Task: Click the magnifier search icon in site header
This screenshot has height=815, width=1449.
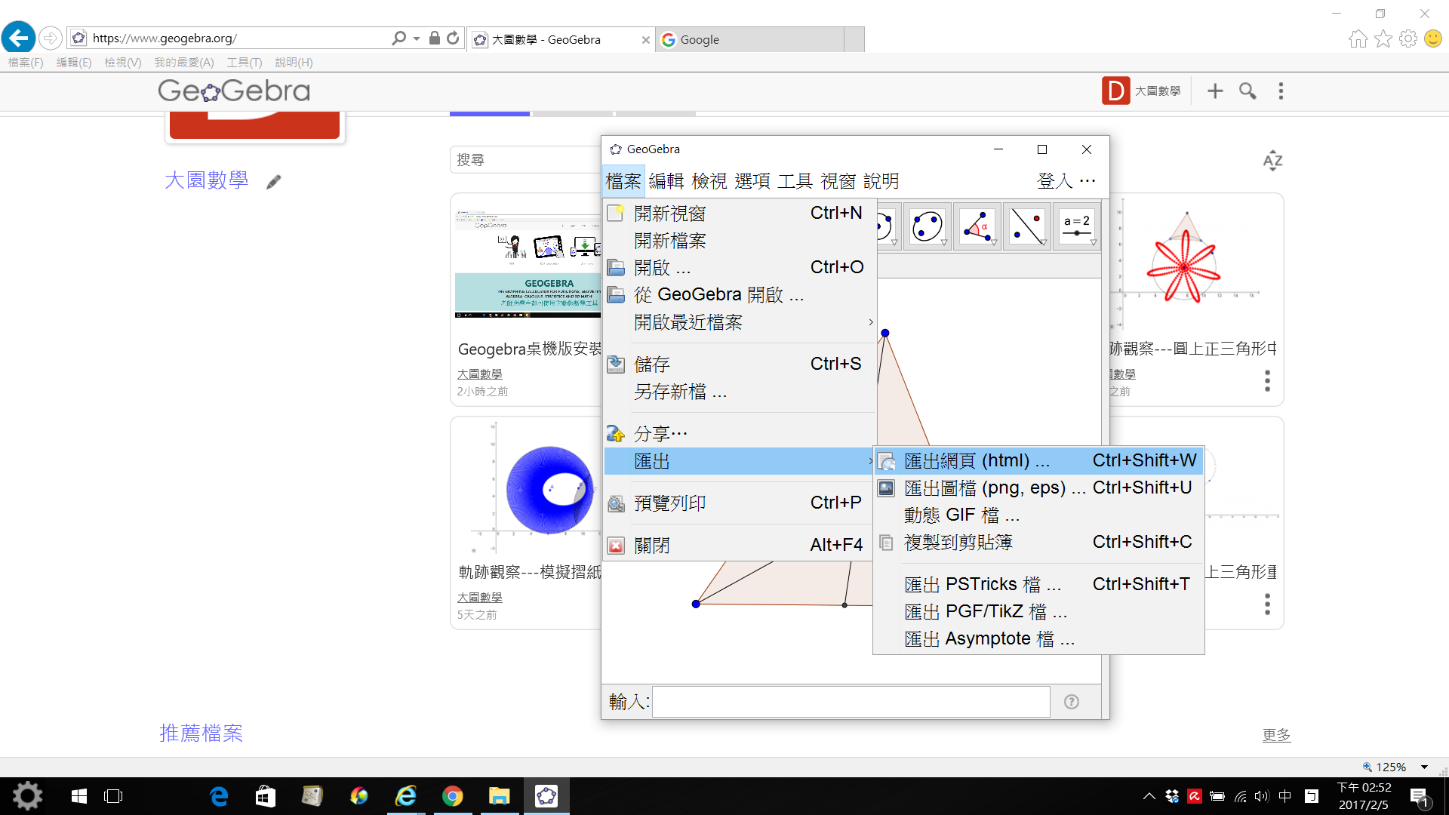Action: point(1248,91)
